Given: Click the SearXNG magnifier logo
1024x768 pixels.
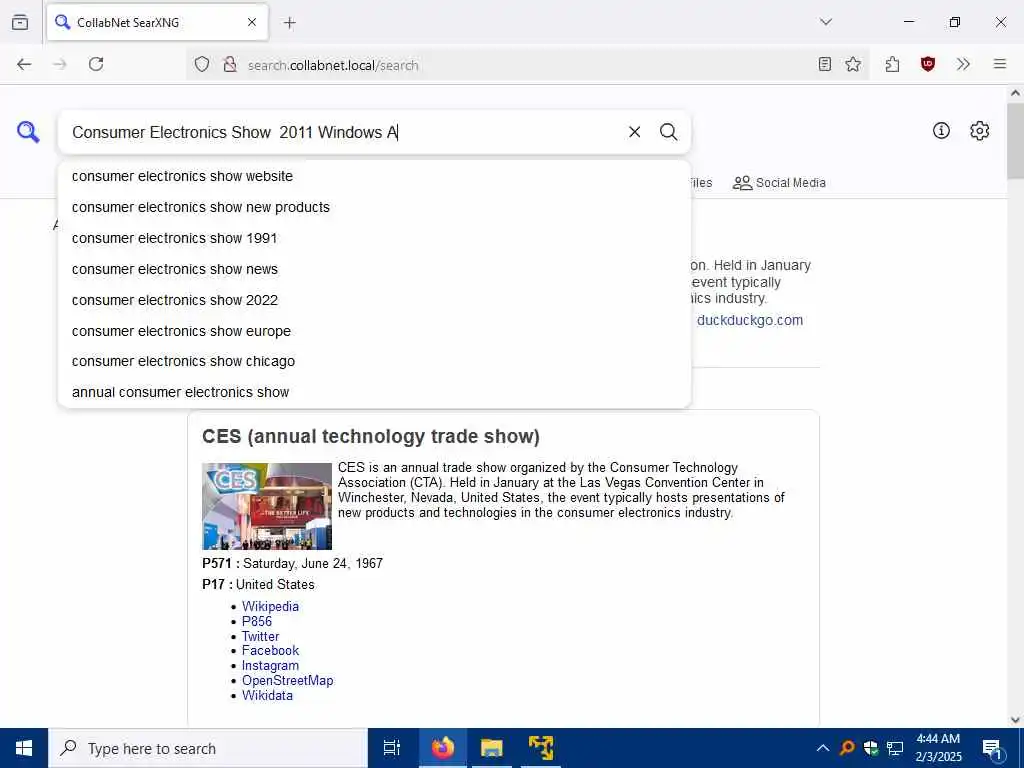Looking at the screenshot, I should pyautogui.click(x=28, y=131).
